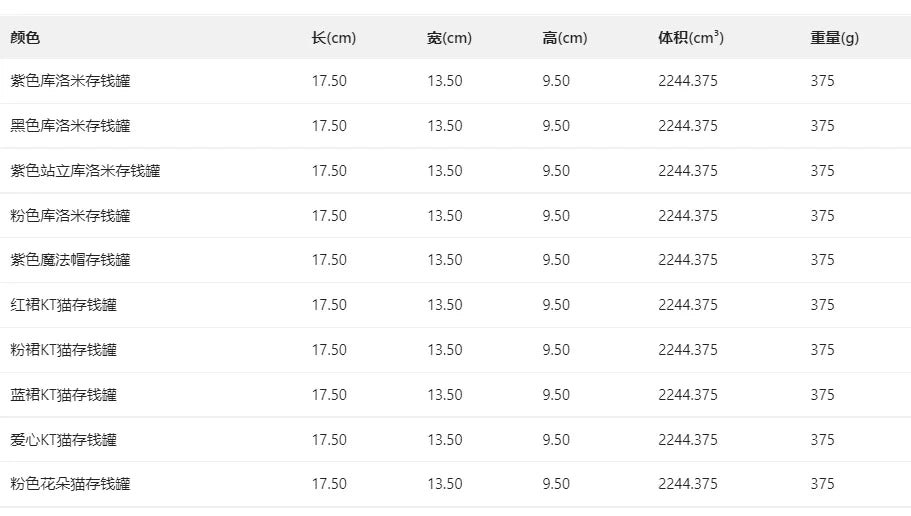This screenshot has width=911, height=516.
Task: Select the 紫色库洛米存钱罐 row name
Action: 70,81
